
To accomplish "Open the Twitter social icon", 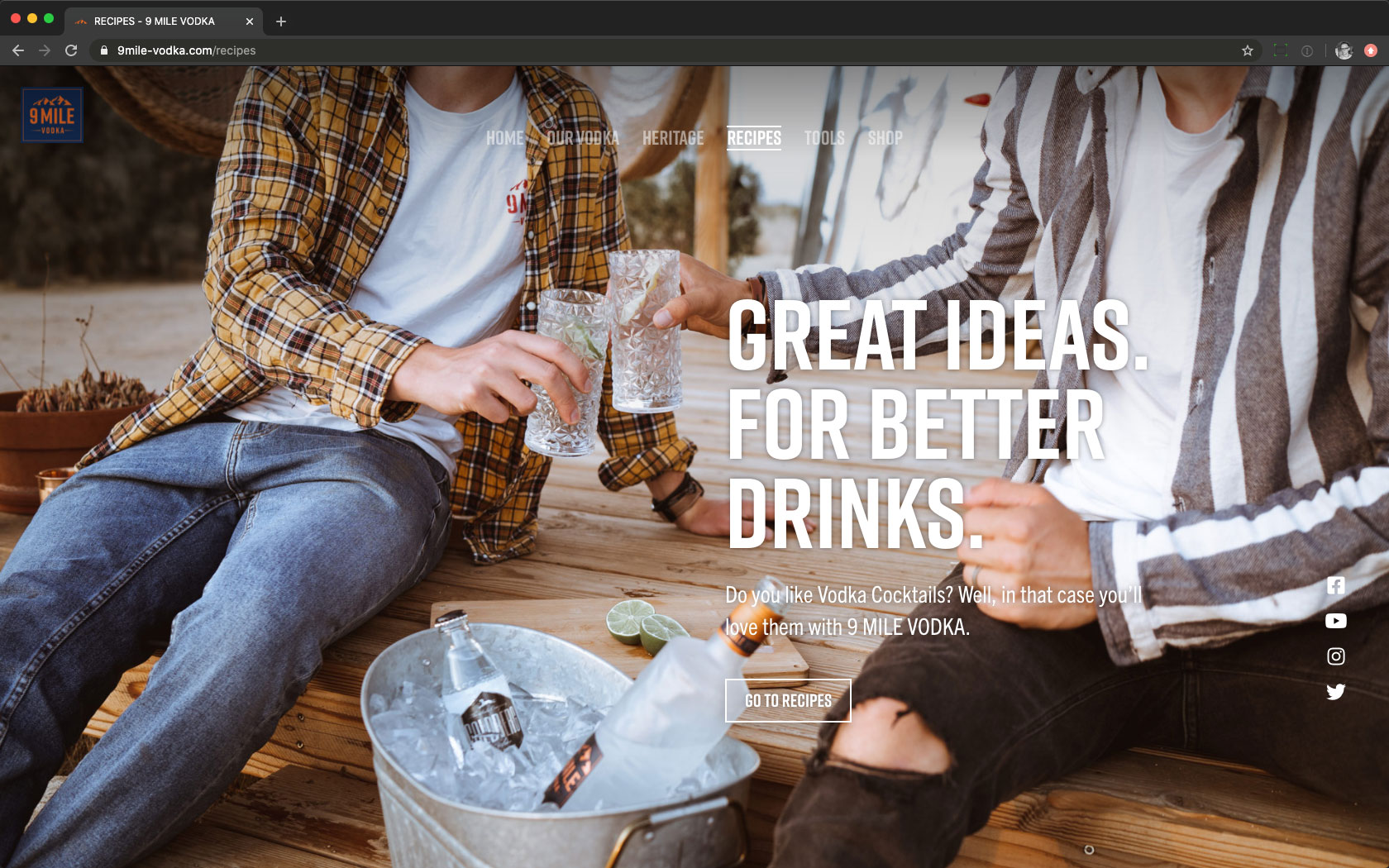I will point(1335,692).
